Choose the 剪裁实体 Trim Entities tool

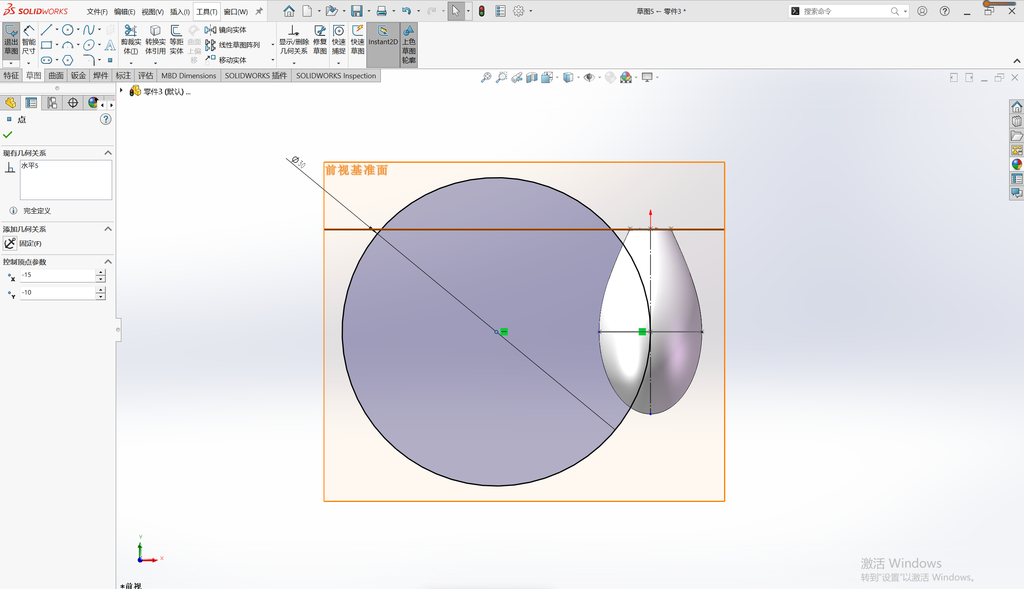click(x=131, y=40)
